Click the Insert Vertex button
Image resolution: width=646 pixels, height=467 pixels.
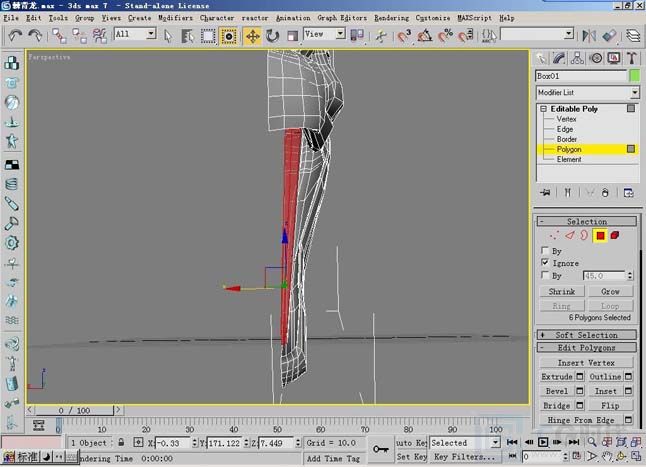coord(586,363)
